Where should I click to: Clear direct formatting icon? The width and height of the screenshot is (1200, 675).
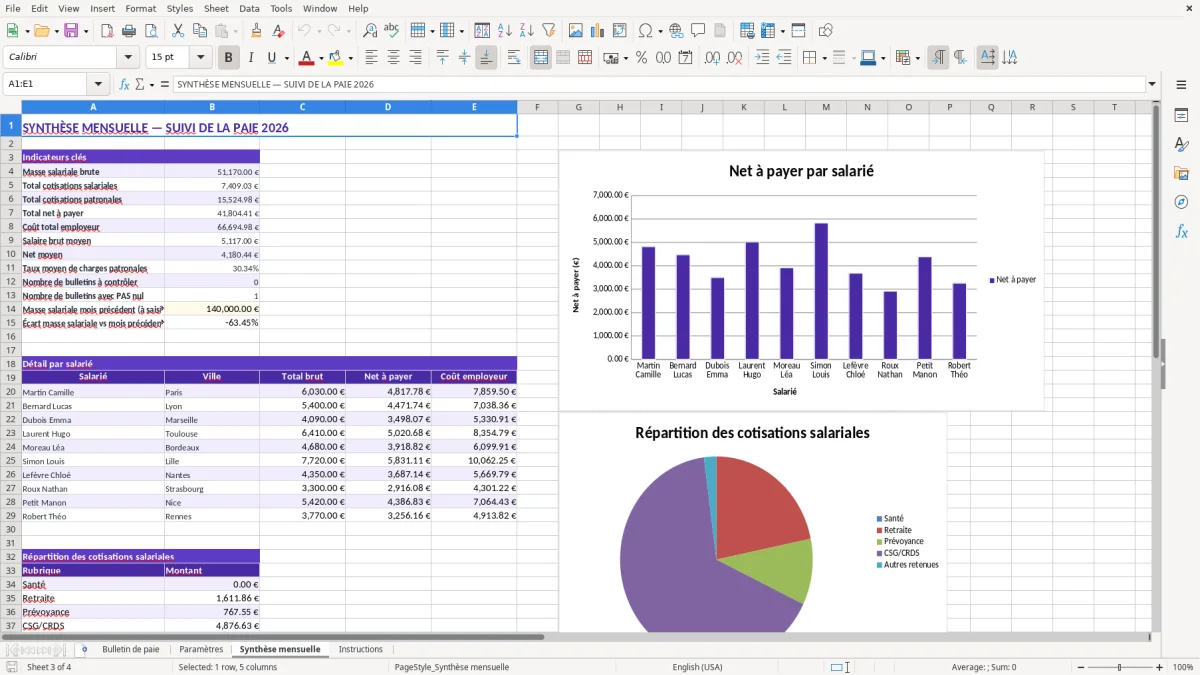[278, 31]
